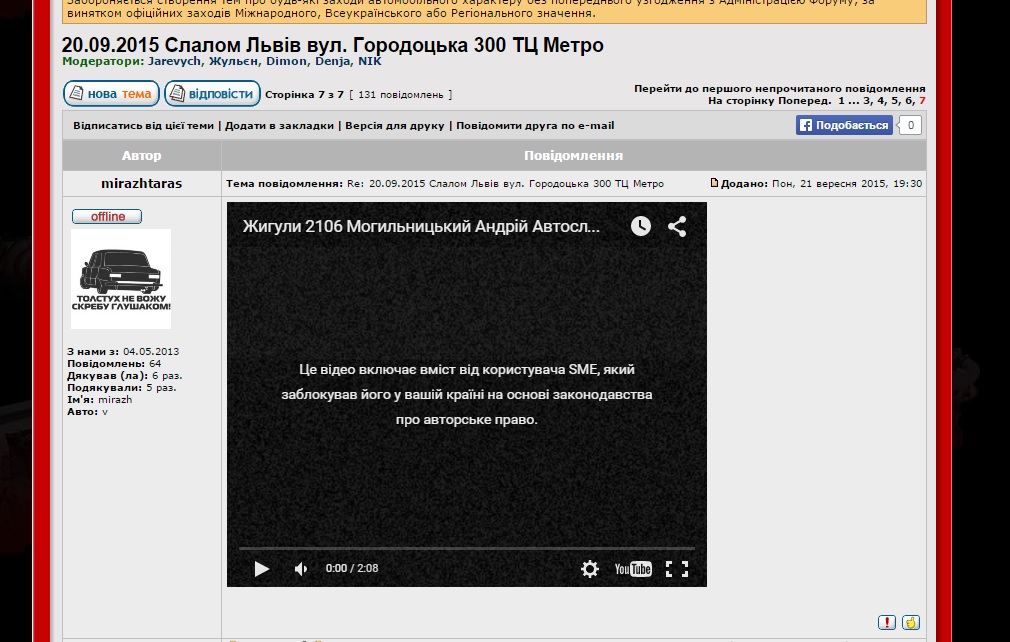Open moderator Dimon profile
The image size is (1010, 642).
pyautogui.click(x=287, y=61)
